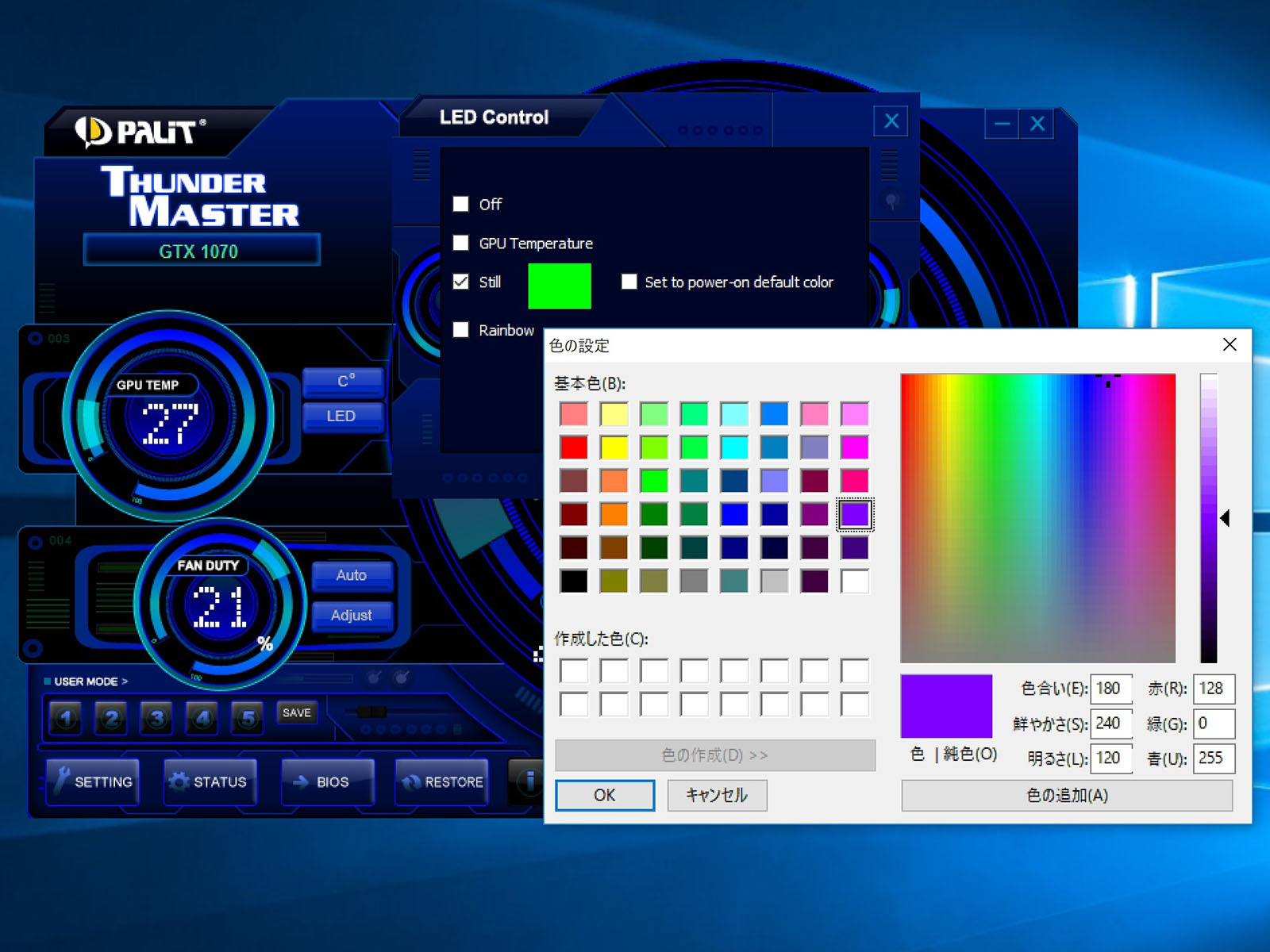
Task: Pick the orange basic color swatch
Action: [614, 514]
